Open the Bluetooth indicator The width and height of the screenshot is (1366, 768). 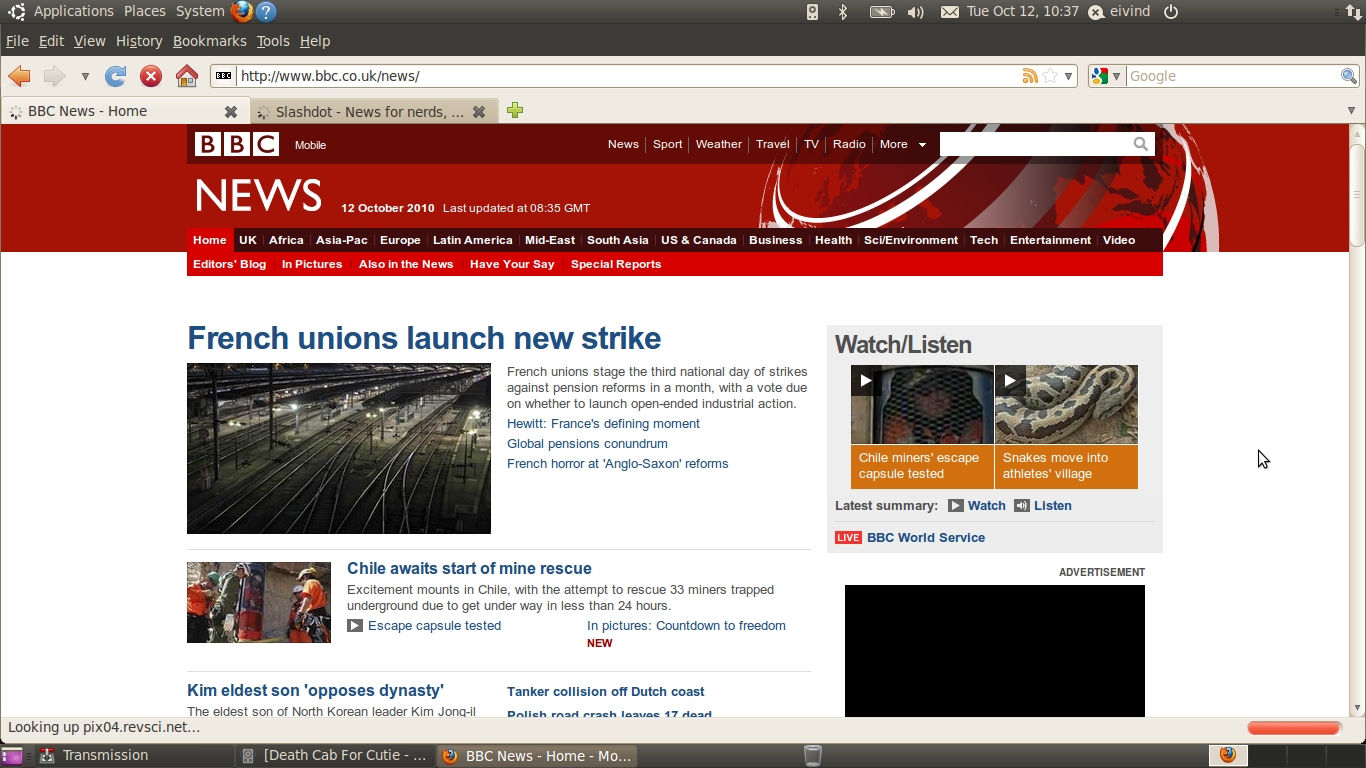click(843, 12)
